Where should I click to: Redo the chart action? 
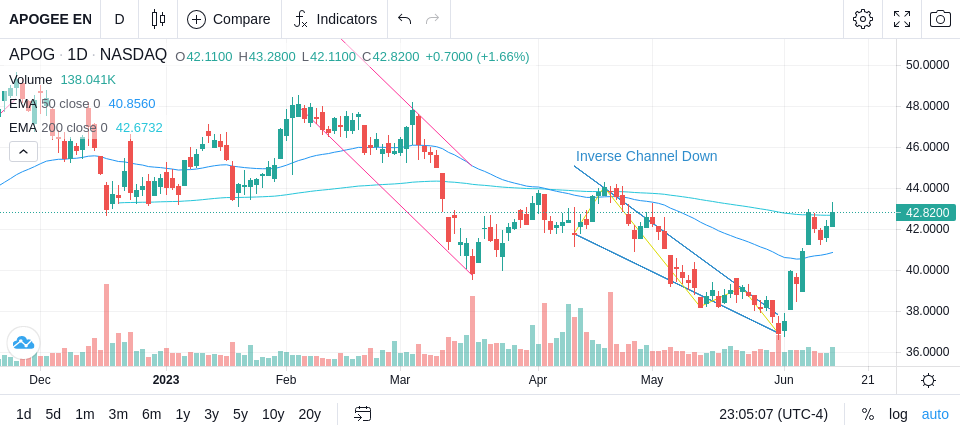(433, 19)
